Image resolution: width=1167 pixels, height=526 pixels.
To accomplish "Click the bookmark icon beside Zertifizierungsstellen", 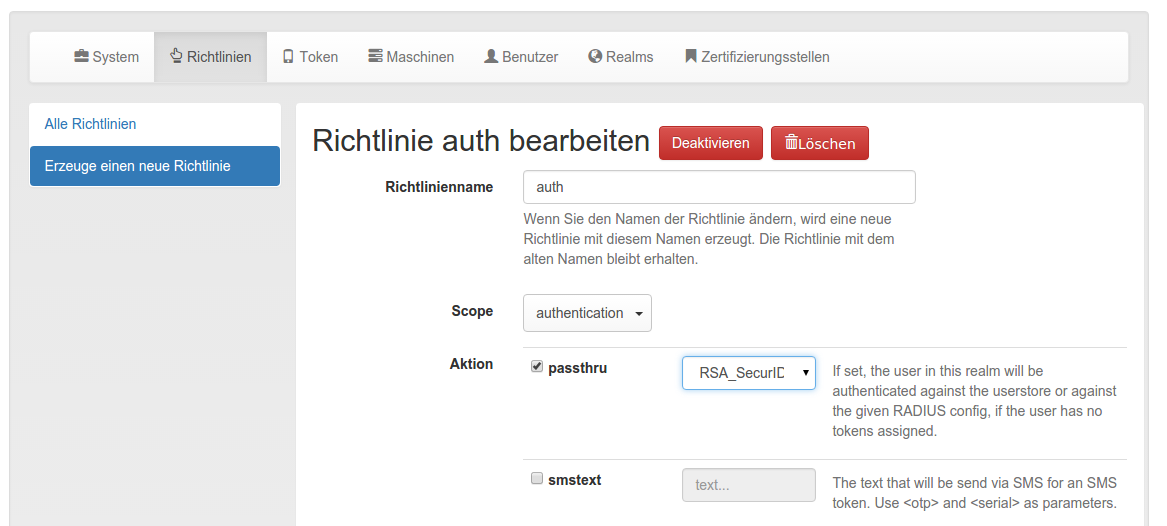I will point(691,57).
